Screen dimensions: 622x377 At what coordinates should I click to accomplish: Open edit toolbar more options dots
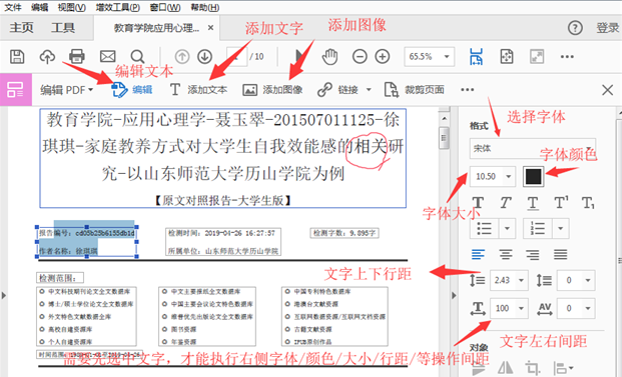(467, 90)
